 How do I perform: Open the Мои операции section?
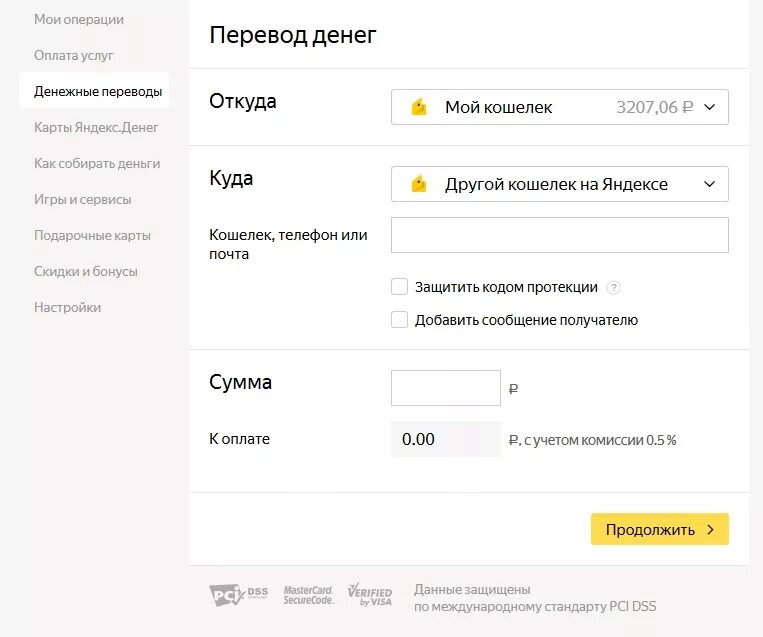(79, 19)
